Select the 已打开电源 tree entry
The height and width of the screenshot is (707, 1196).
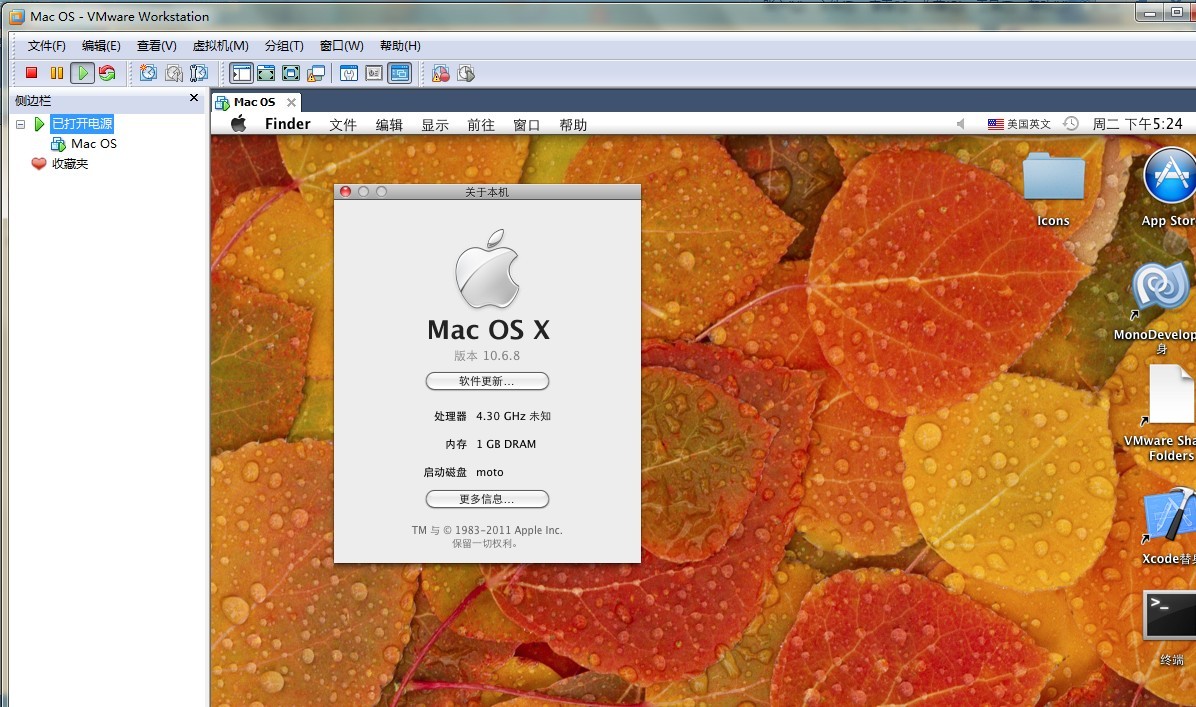click(x=82, y=124)
